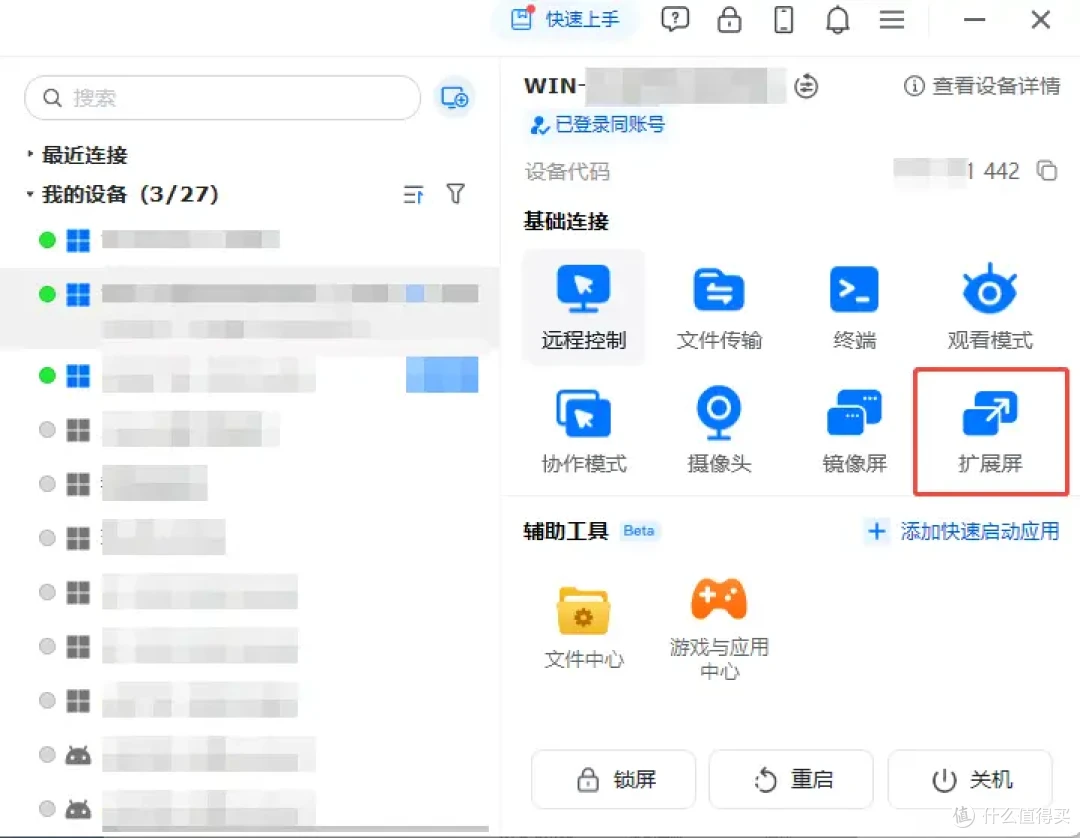The height and width of the screenshot is (838, 1080).
Task: Open 远程控制 remote control
Action: pyautogui.click(x=583, y=307)
